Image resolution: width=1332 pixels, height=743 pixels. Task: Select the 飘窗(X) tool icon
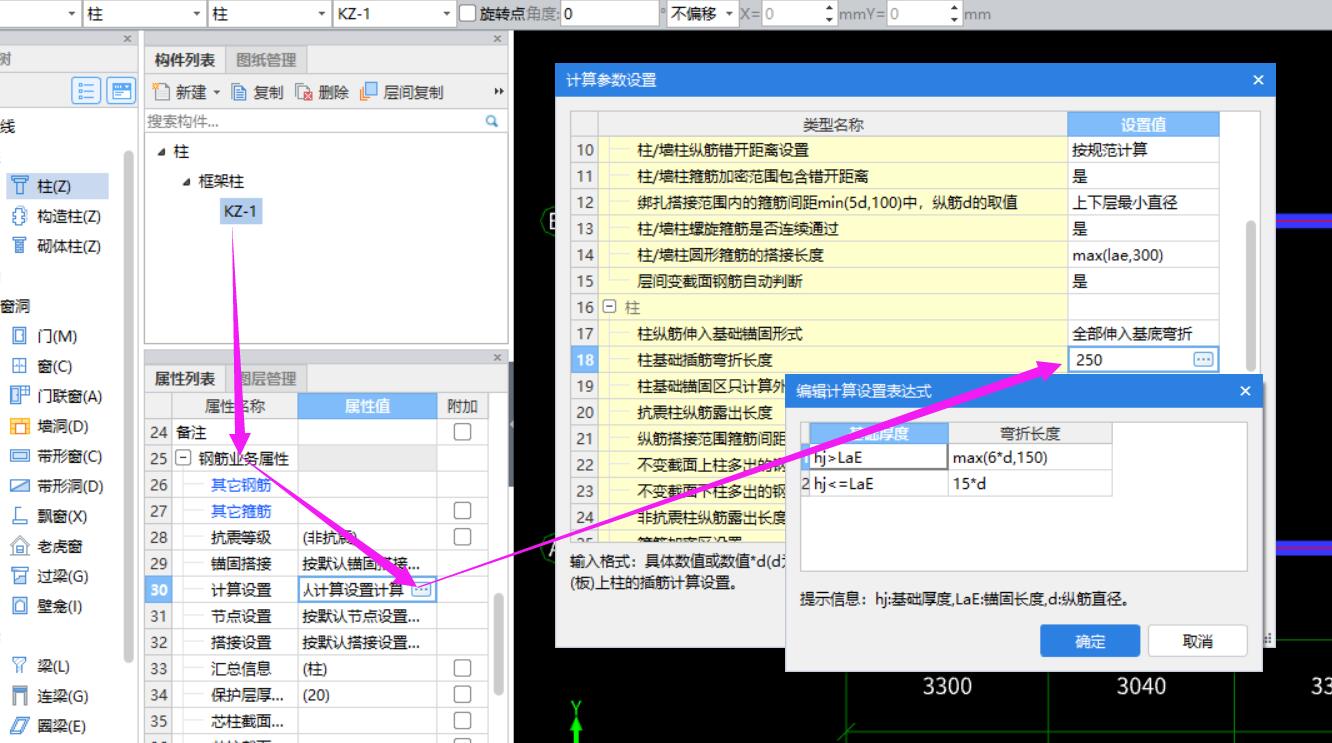[x=20, y=516]
